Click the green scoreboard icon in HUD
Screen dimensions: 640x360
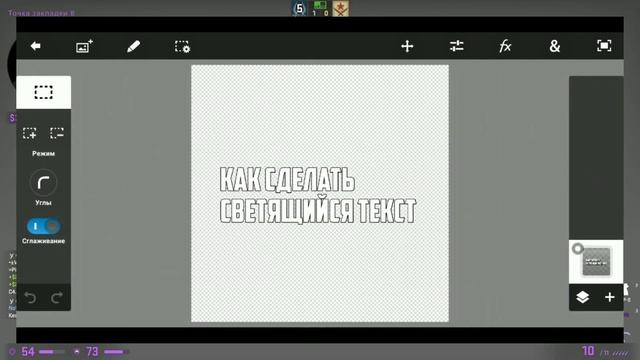coord(320,5)
